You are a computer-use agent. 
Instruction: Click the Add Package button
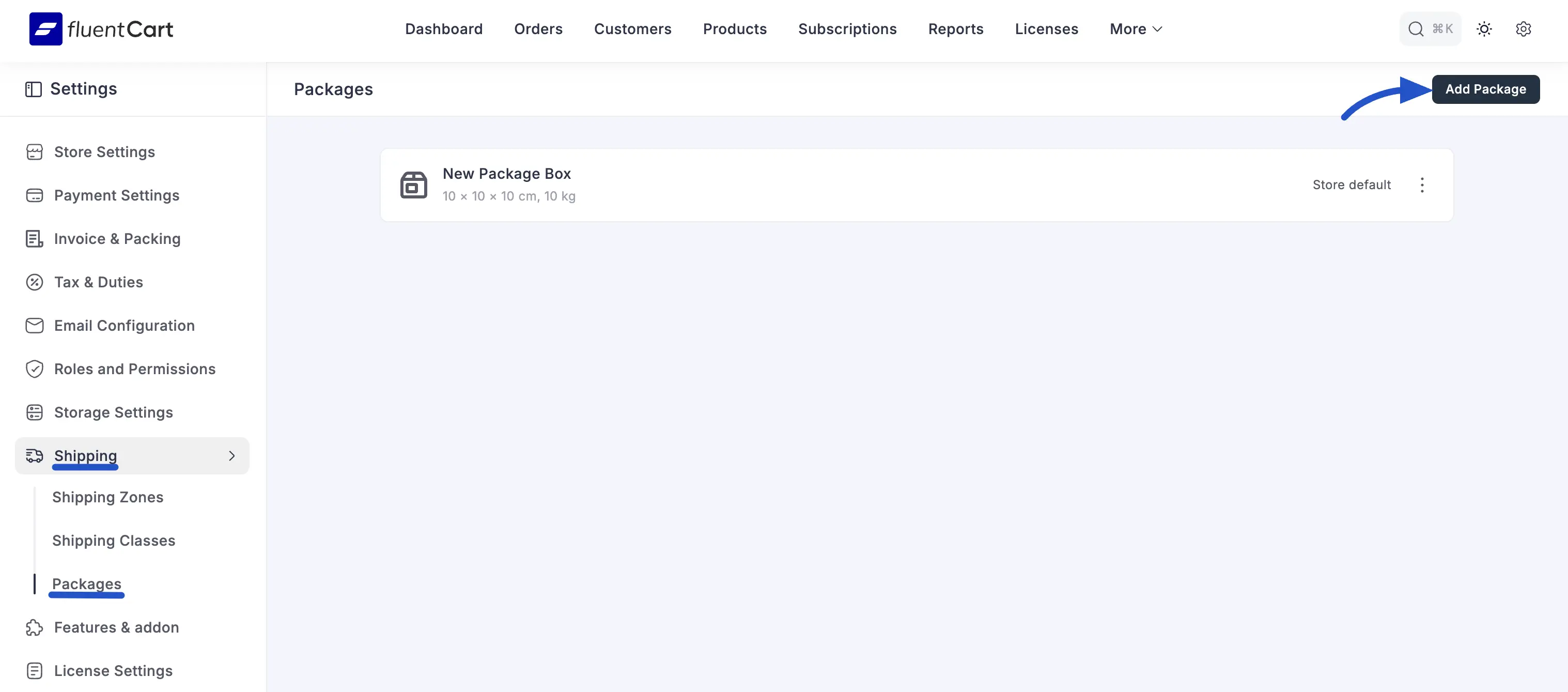coord(1486,89)
